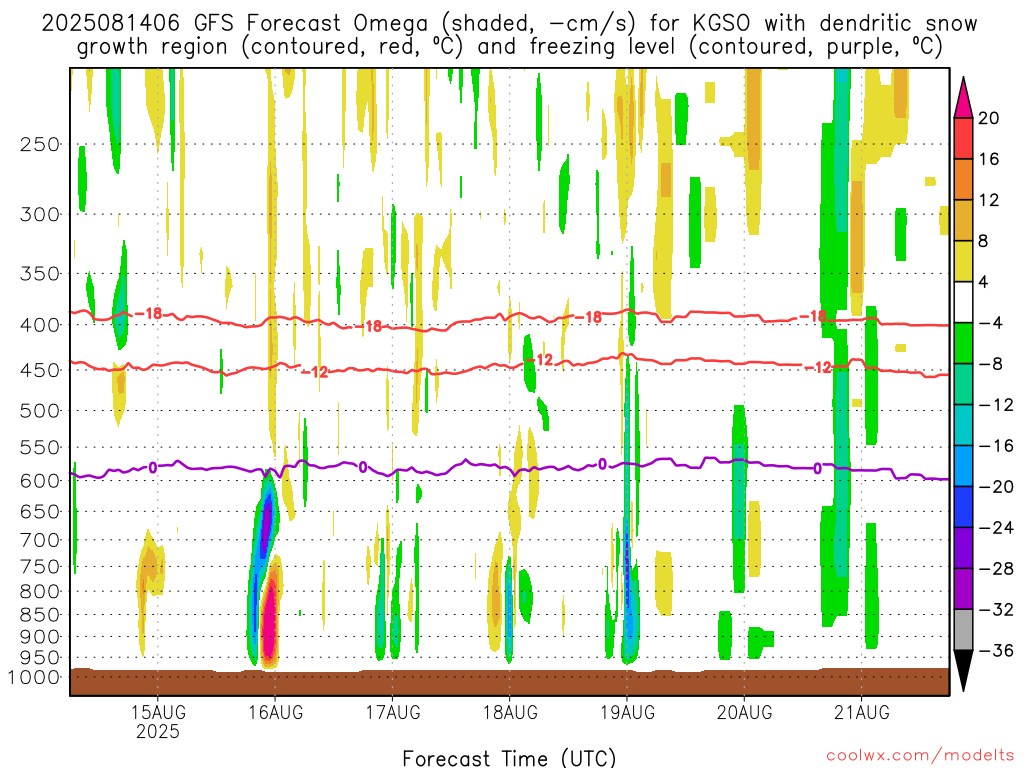
Task: Click the 850 pressure level label
Action: (40, 615)
